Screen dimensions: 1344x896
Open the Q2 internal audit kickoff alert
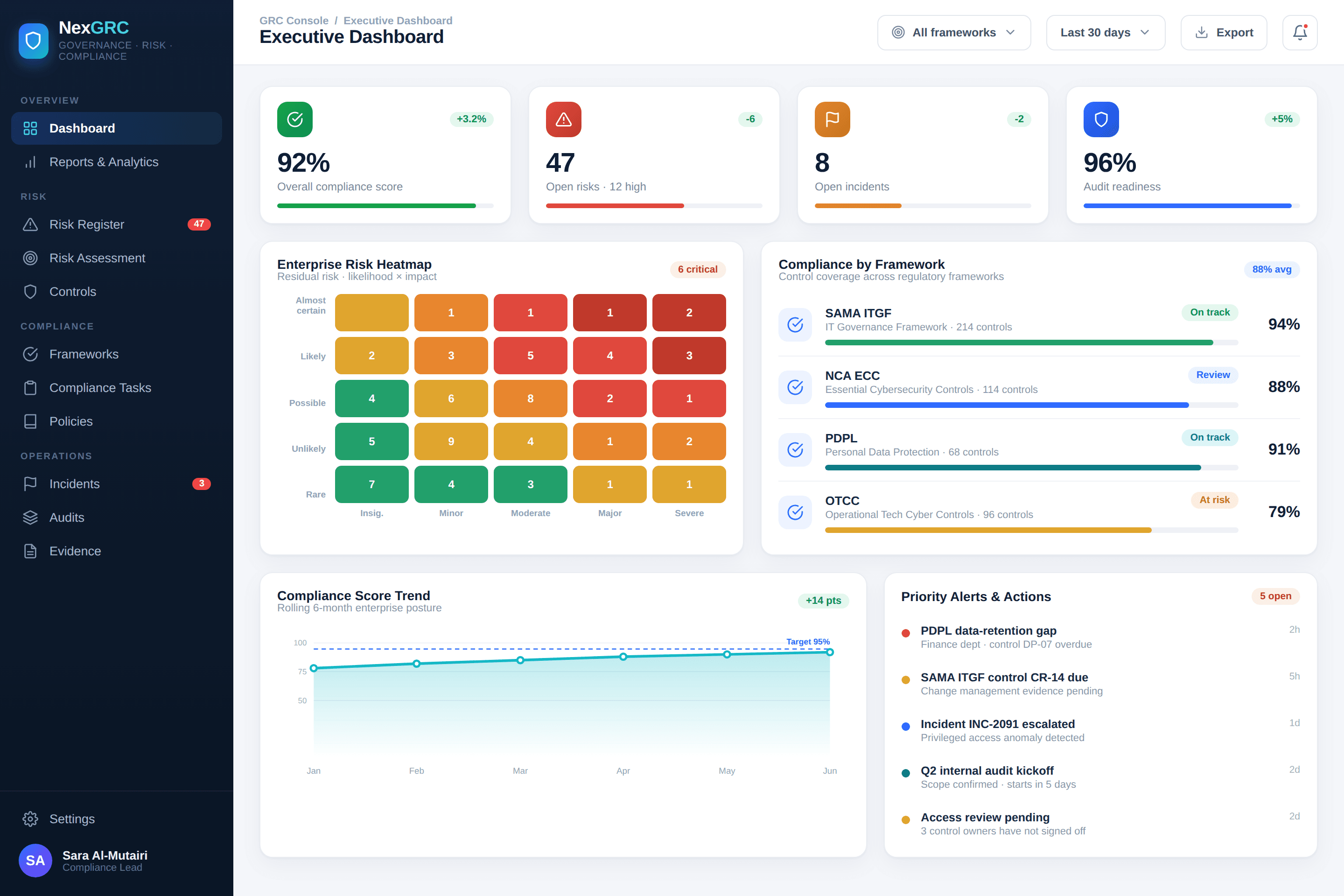tap(1100, 777)
